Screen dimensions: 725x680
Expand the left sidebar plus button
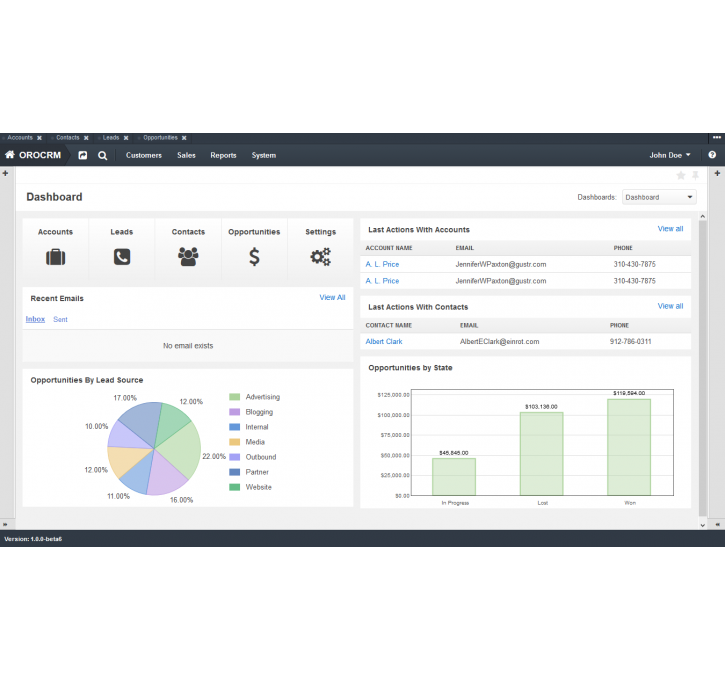[x=6, y=173]
